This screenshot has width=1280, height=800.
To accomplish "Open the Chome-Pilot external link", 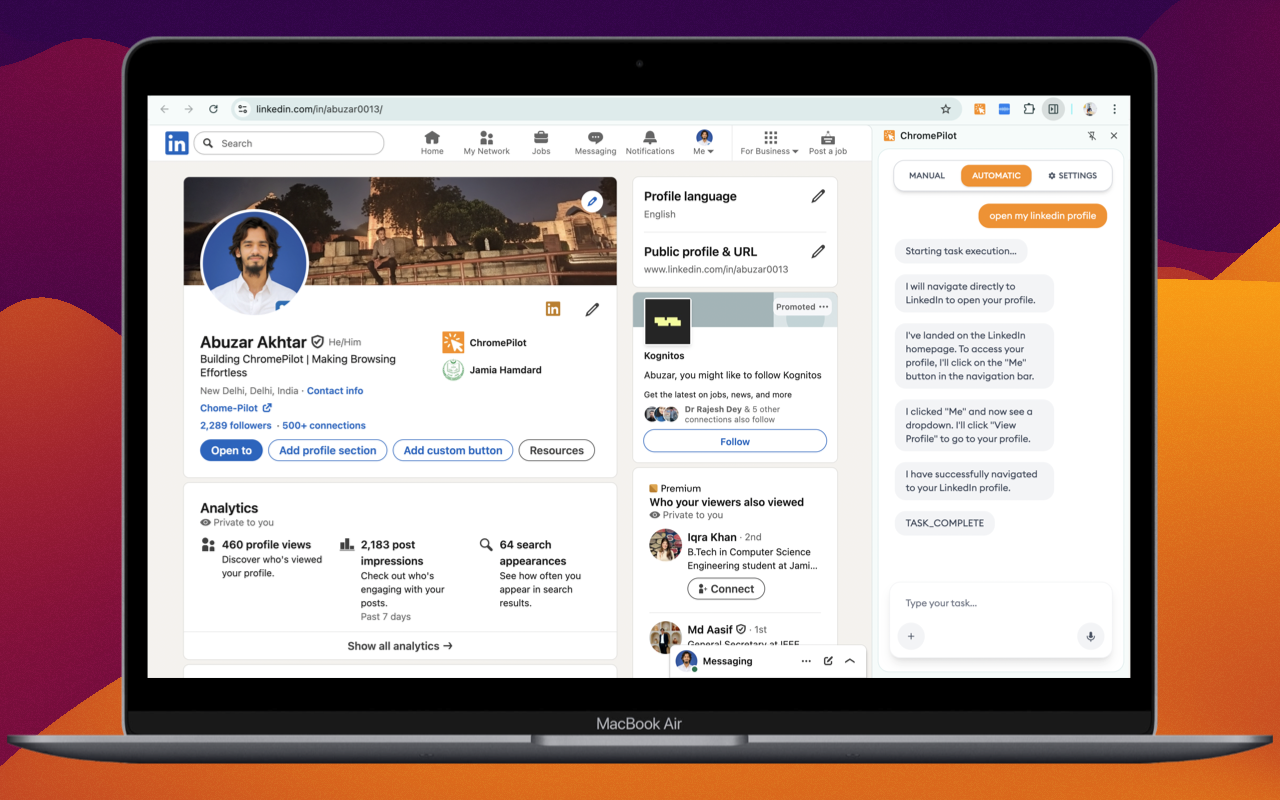I will click(x=236, y=408).
